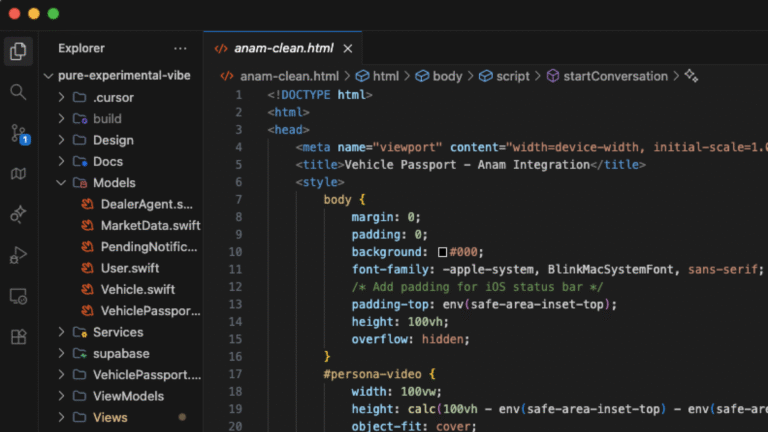Open Vehicle.swift in the file tree
The image size is (768, 432).
pyautogui.click(x=137, y=289)
